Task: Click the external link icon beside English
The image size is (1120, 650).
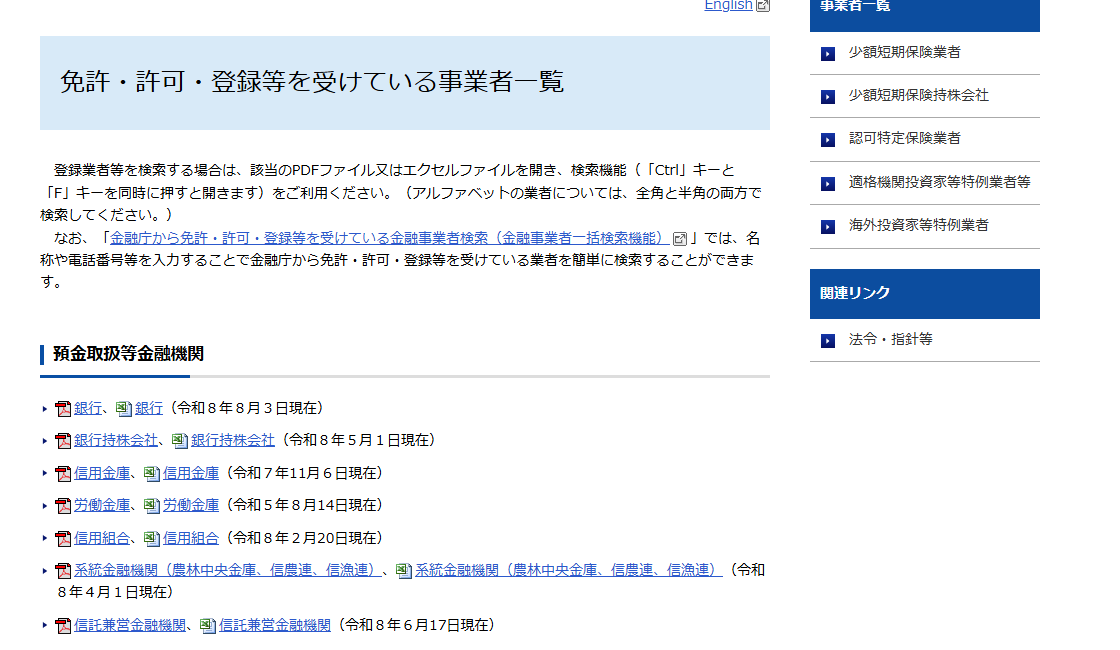Action: coord(763,6)
